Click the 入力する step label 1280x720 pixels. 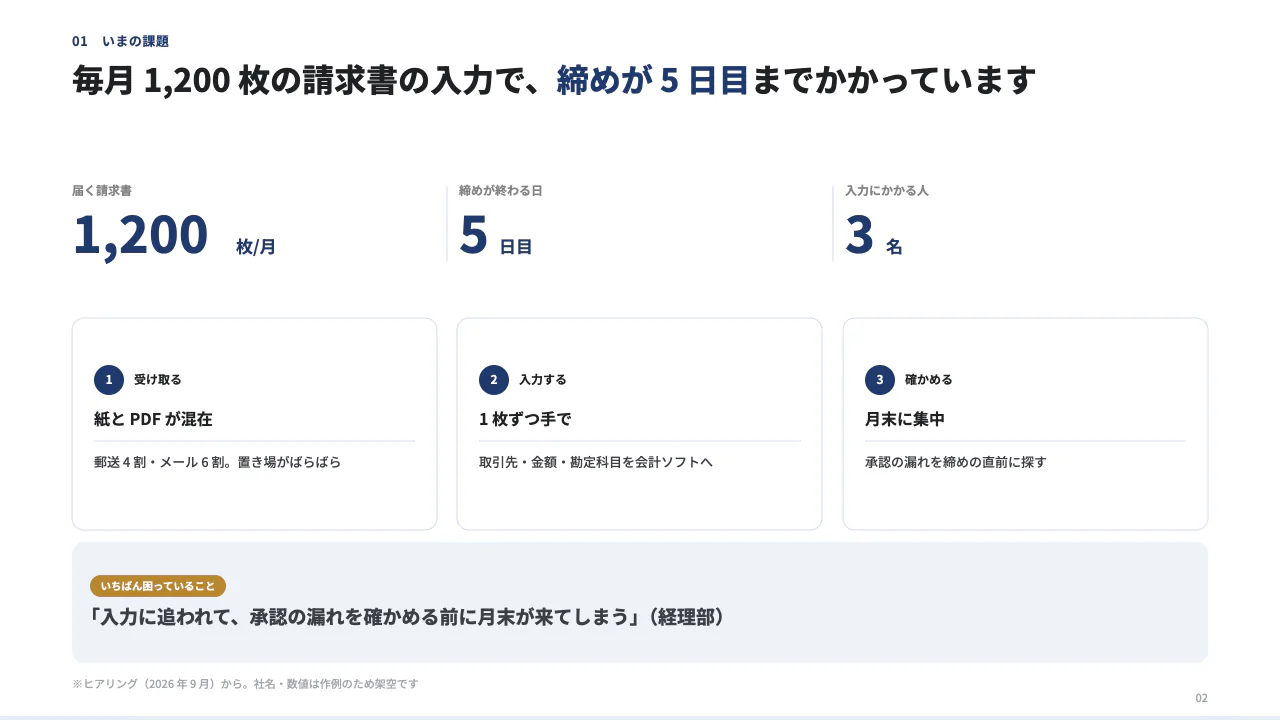(x=543, y=380)
